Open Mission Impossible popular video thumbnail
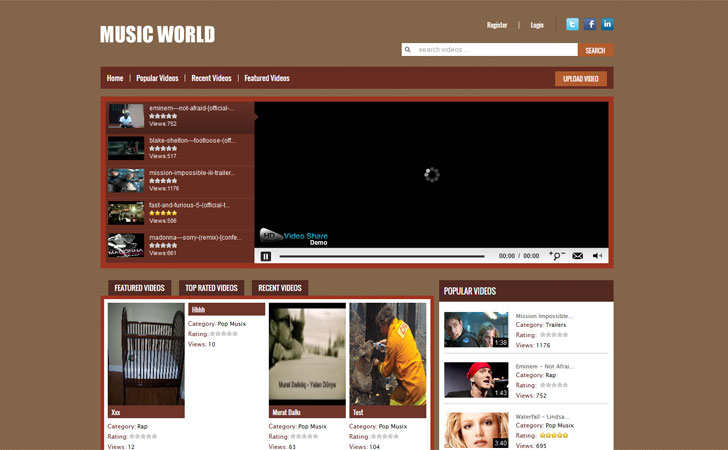728x450 pixels. 476,330
